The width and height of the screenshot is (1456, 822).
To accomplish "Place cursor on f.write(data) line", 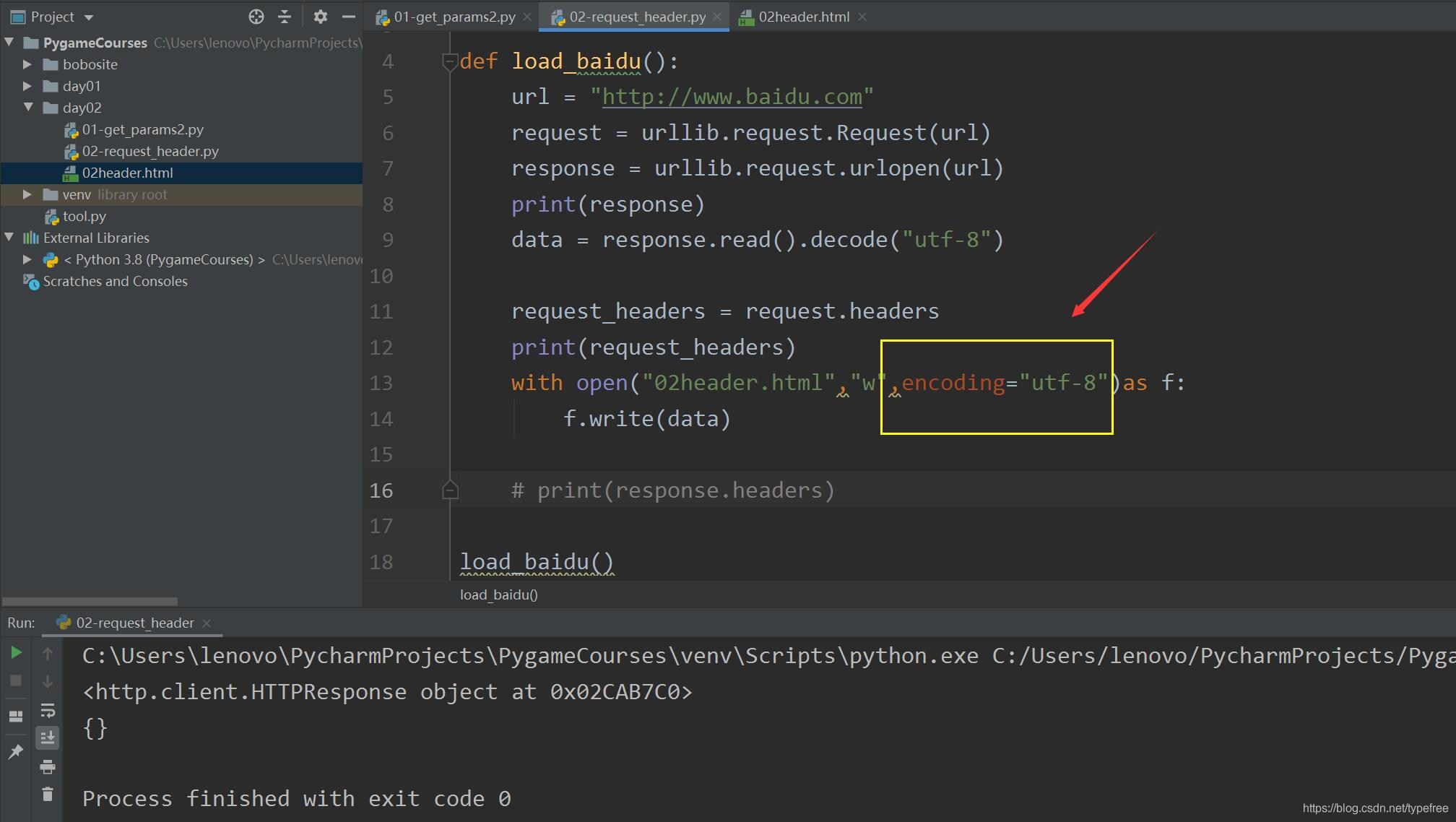I will click(x=647, y=419).
